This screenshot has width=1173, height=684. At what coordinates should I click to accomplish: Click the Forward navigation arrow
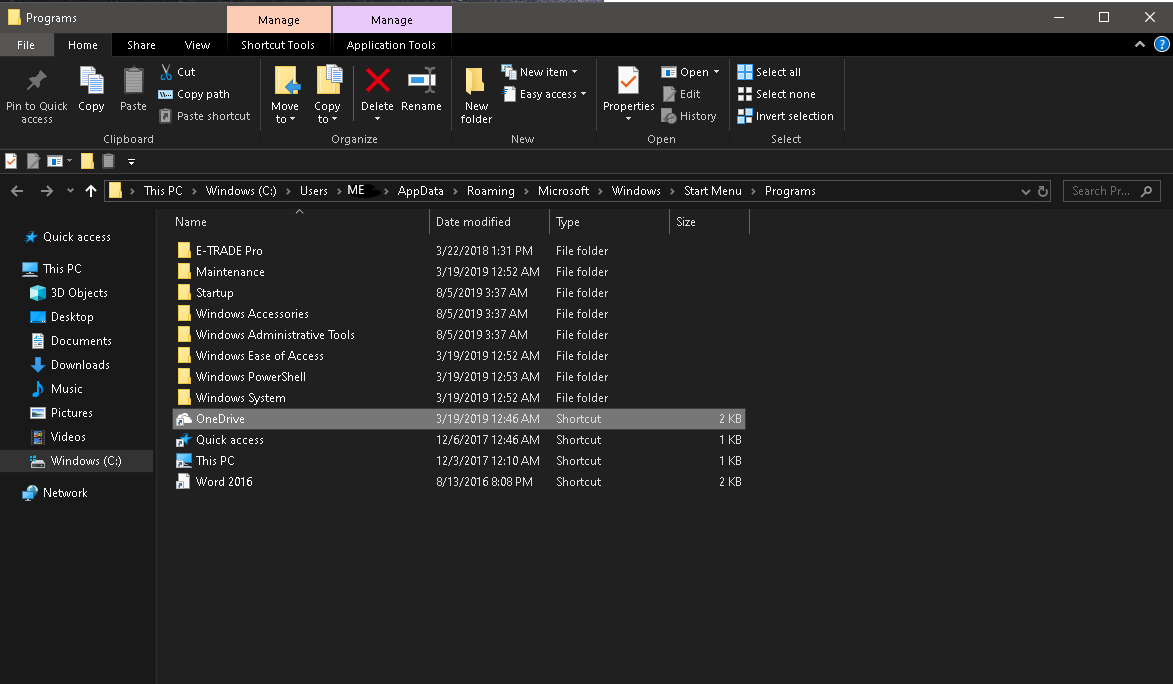click(x=46, y=192)
